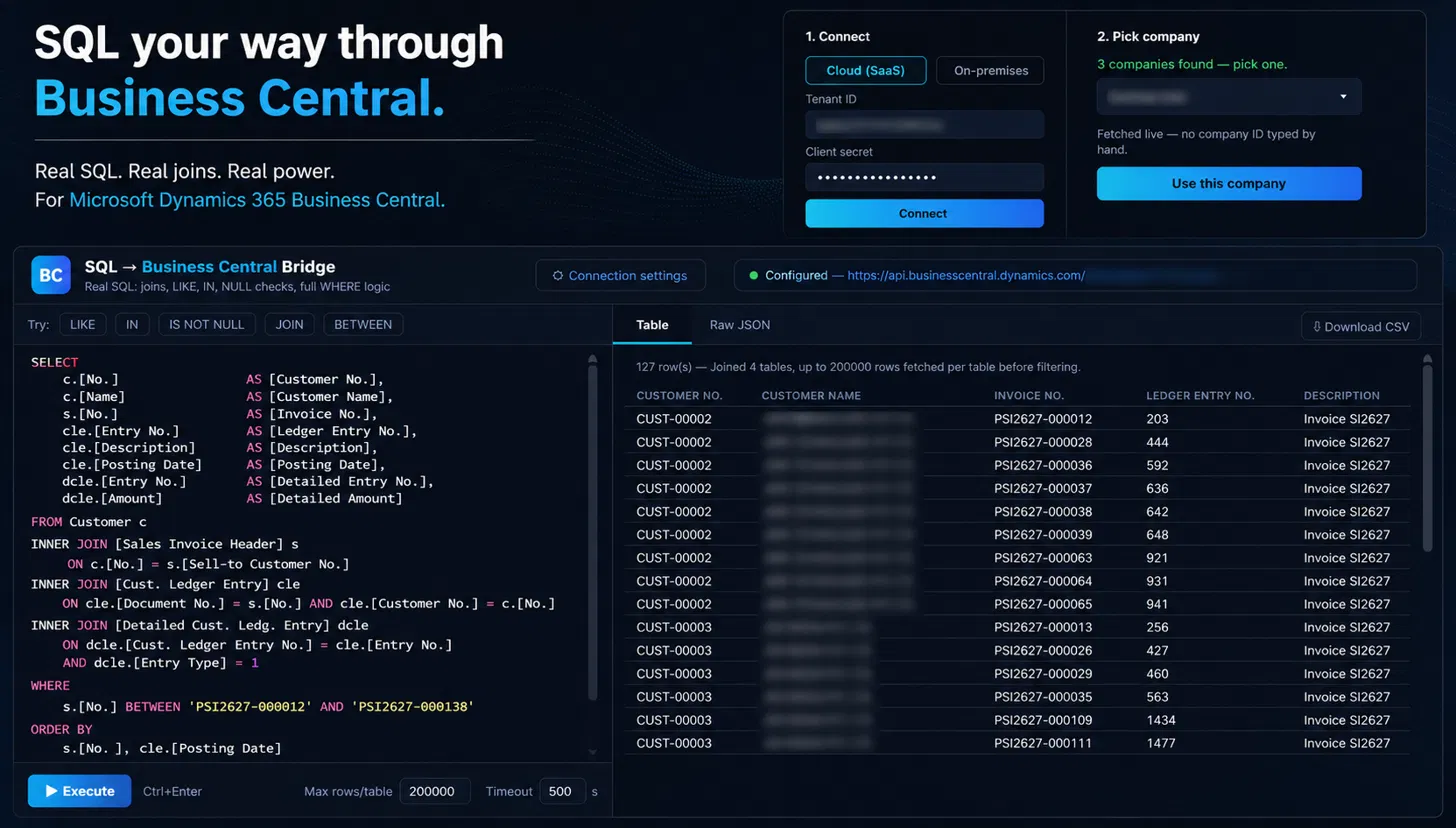Select On-premises connection type
Viewport: 1456px width, 828px height.
point(990,70)
